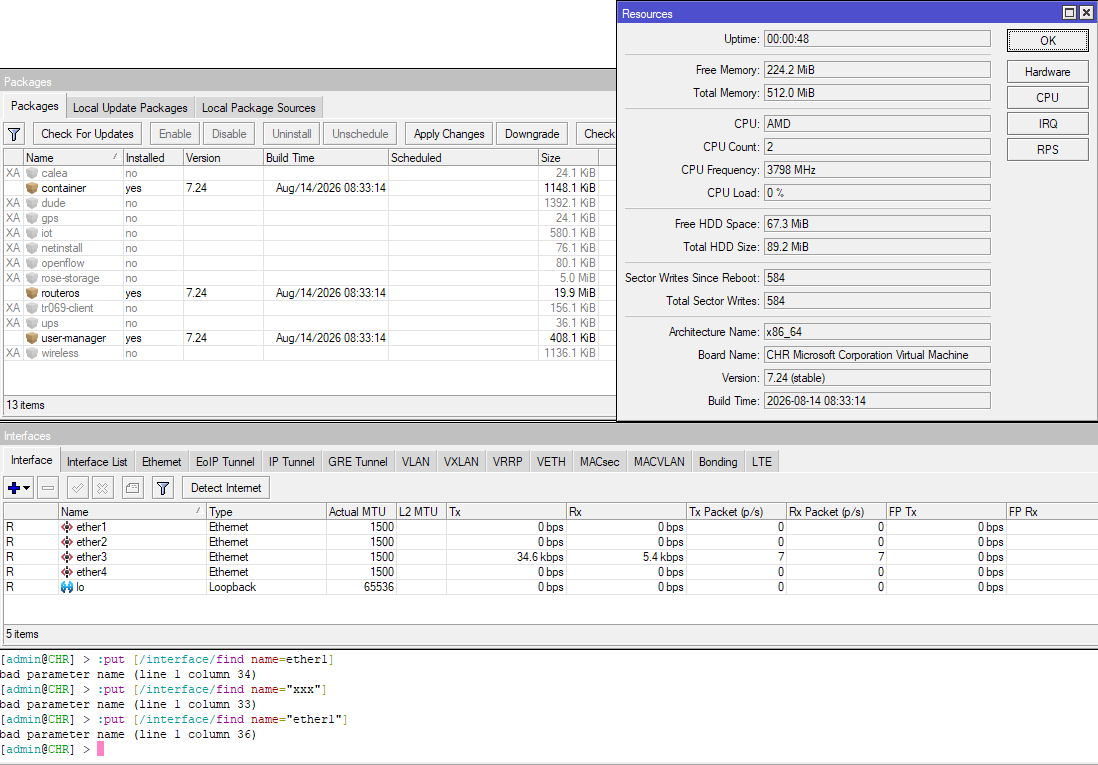Click Detect Internet button
This screenshot has width=1098, height=765.
pos(226,488)
